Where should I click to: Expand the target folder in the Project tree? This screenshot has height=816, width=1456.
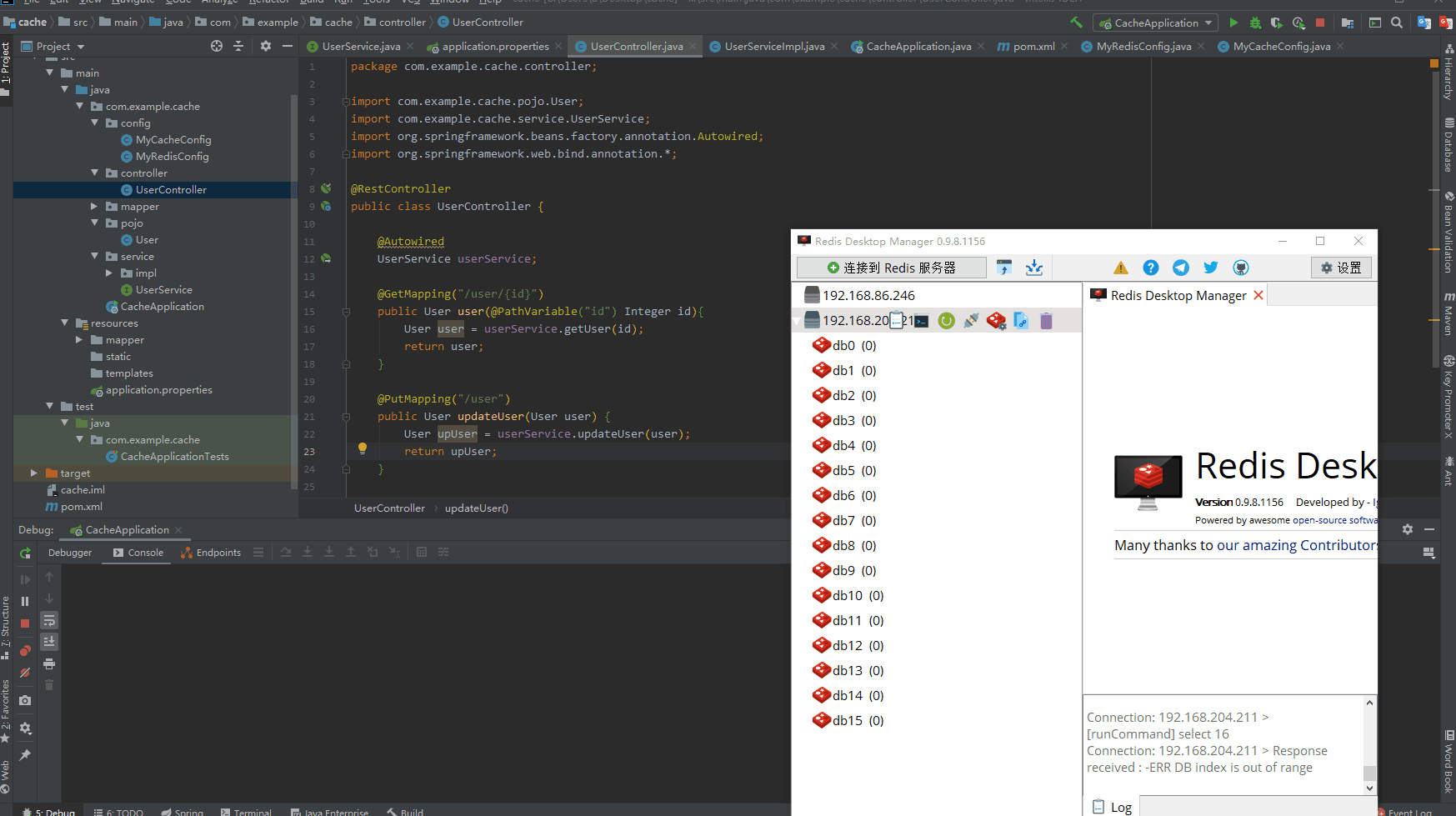pyautogui.click(x=34, y=473)
